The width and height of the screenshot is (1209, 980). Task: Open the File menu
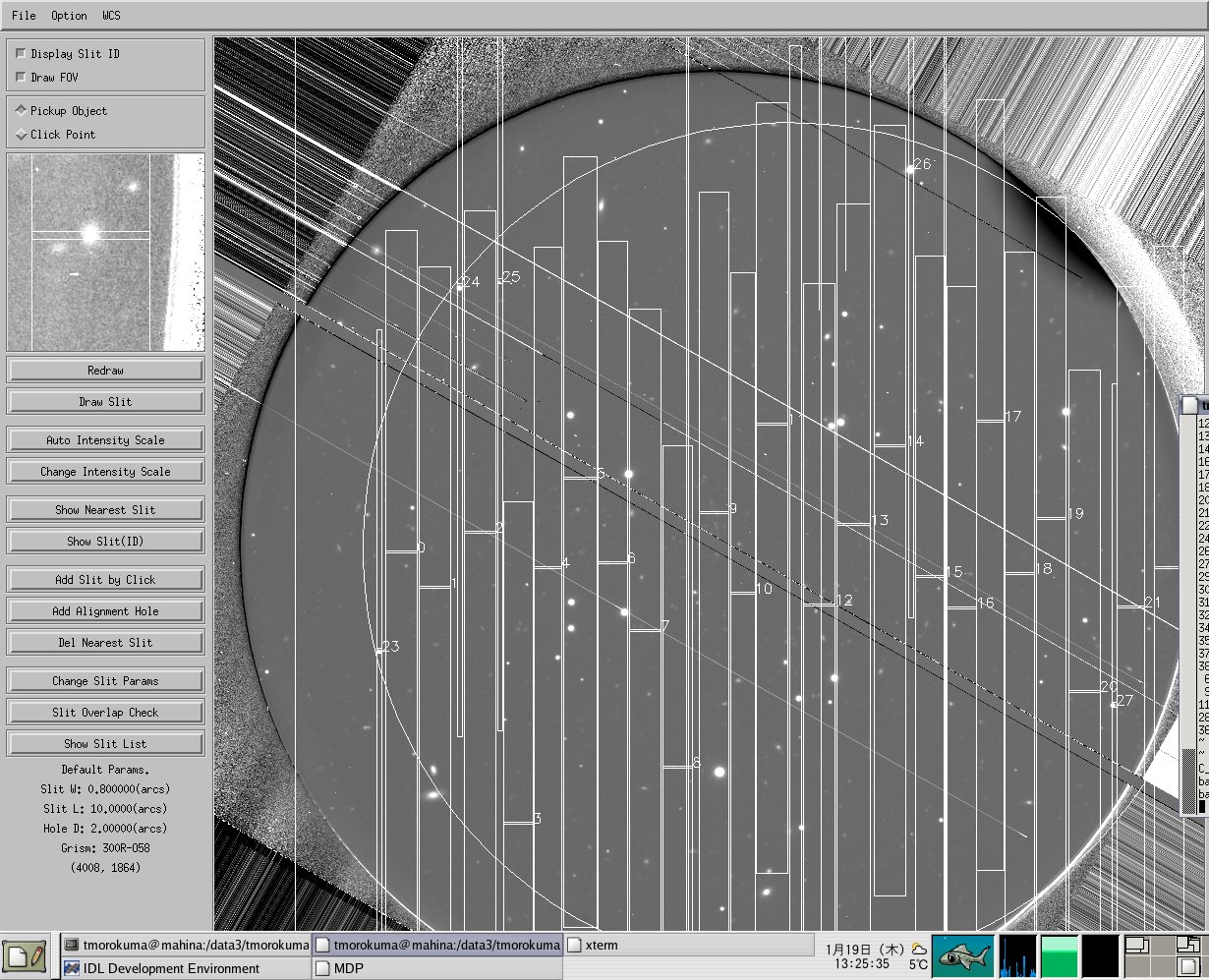click(x=24, y=16)
